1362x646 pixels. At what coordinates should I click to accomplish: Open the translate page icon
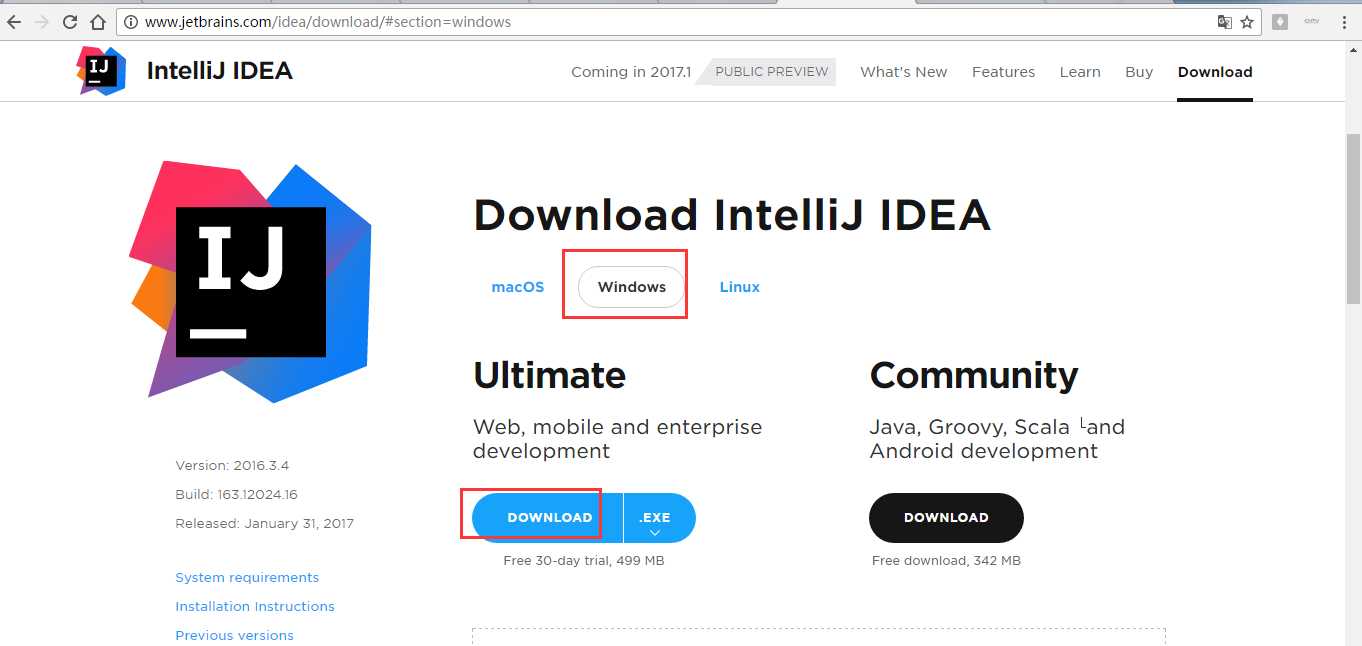(x=1225, y=22)
